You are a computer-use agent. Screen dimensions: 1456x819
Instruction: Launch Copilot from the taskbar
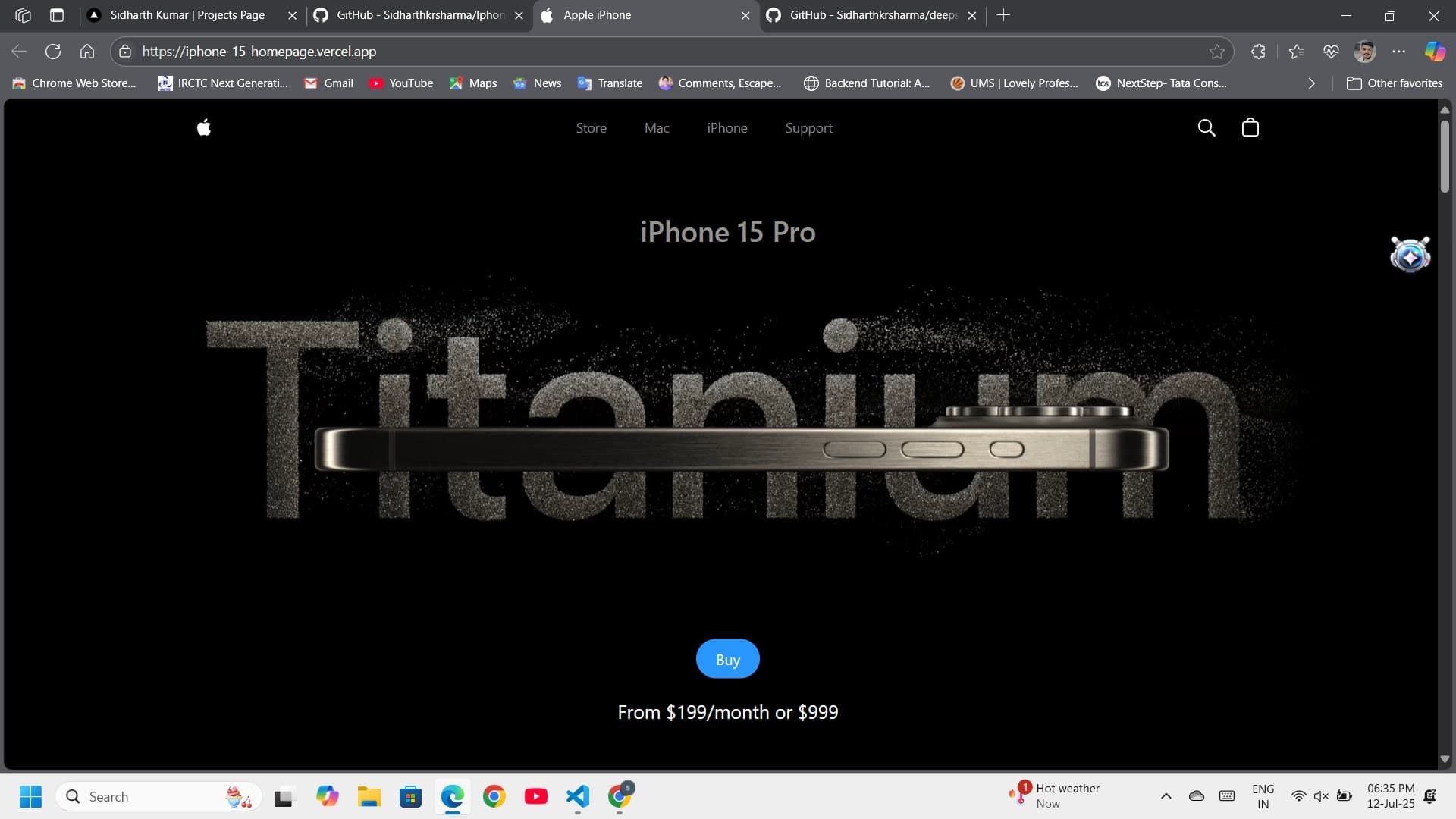[327, 796]
